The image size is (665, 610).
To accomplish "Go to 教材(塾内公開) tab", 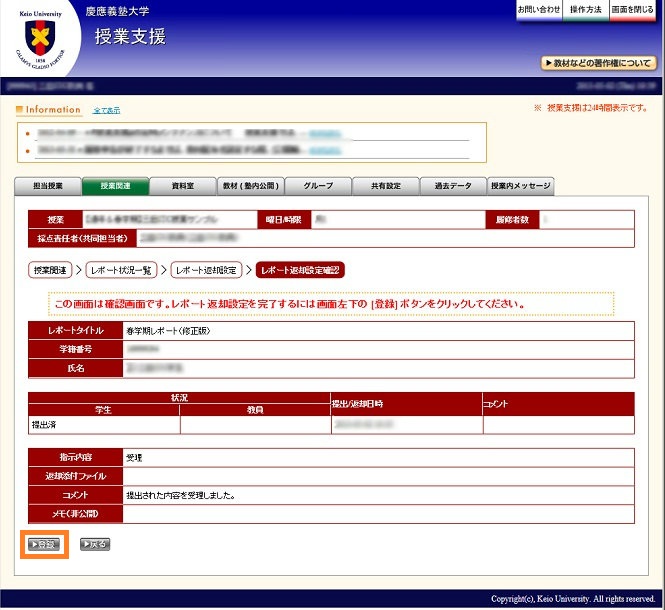I will (251, 186).
